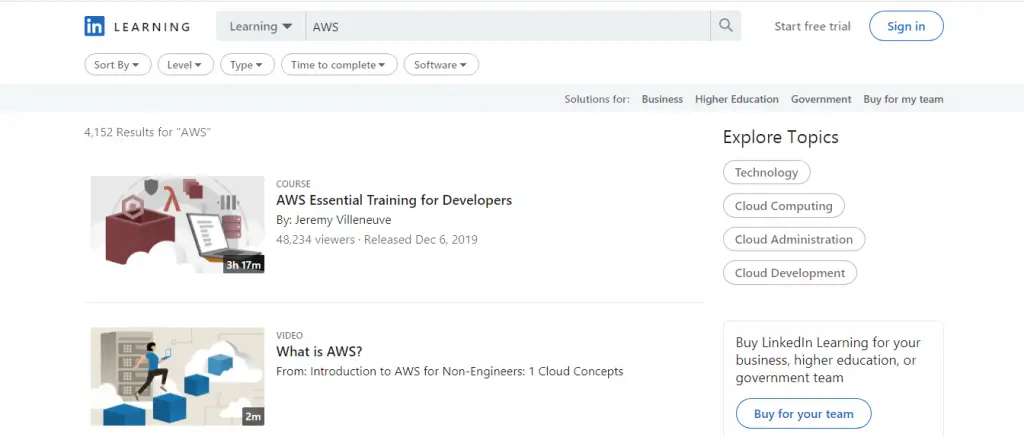The width and height of the screenshot is (1024, 437).
Task: Open the Start free trial link
Action: coord(812,26)
